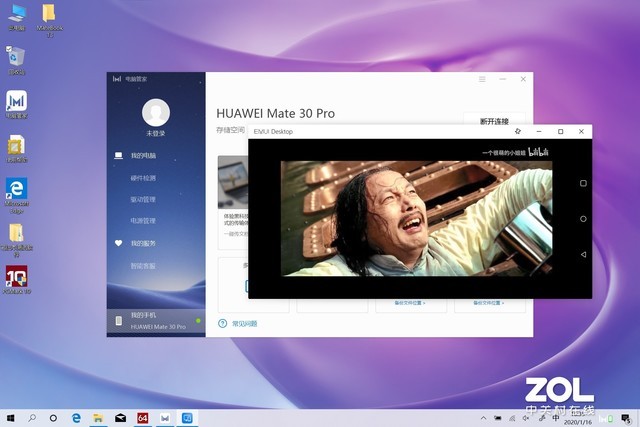Image resolution: width=640 pixels, height=427 pixels.
Task: Select 电源管理 menu item
Action: (x=143, y=220)
